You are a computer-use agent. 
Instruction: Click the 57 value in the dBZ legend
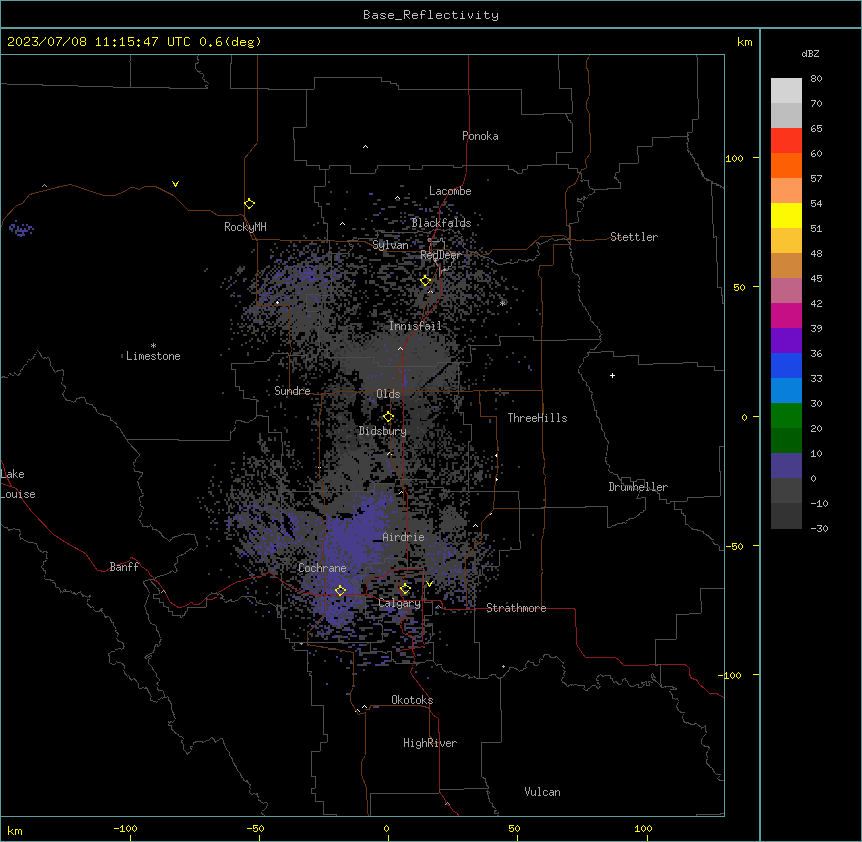point(816,179)
